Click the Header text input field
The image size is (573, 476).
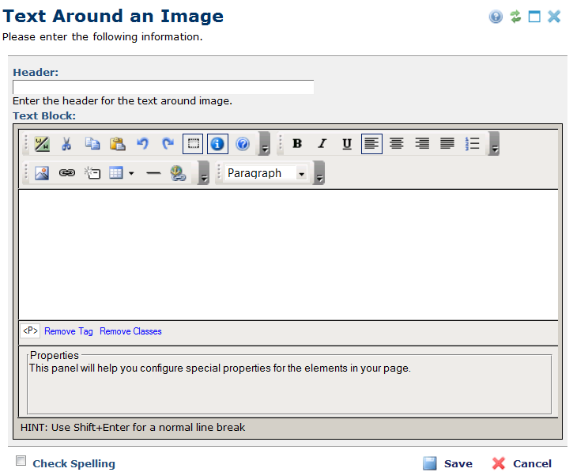click(163, 87)
